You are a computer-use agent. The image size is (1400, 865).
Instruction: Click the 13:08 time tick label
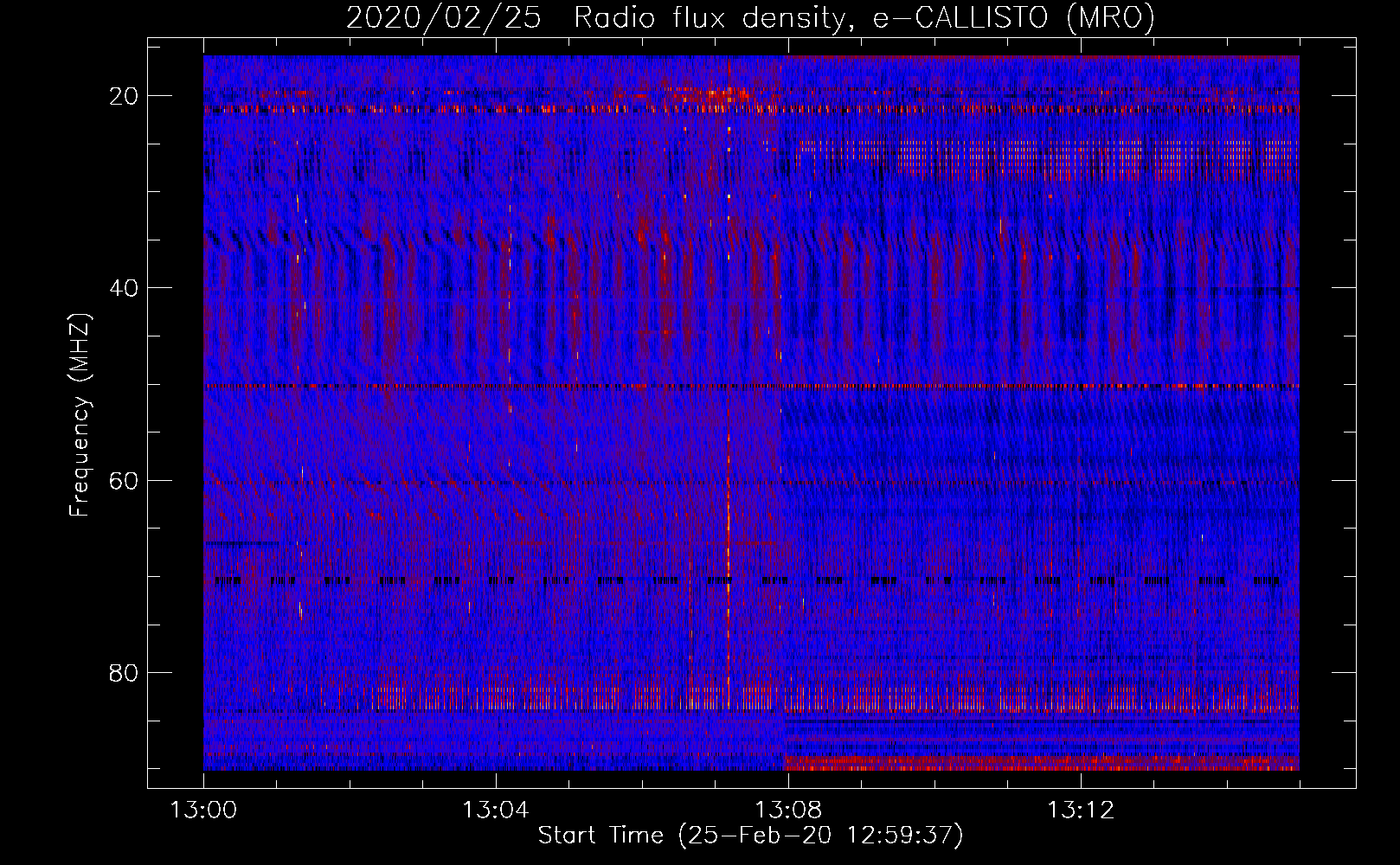[x=788, y=811]
